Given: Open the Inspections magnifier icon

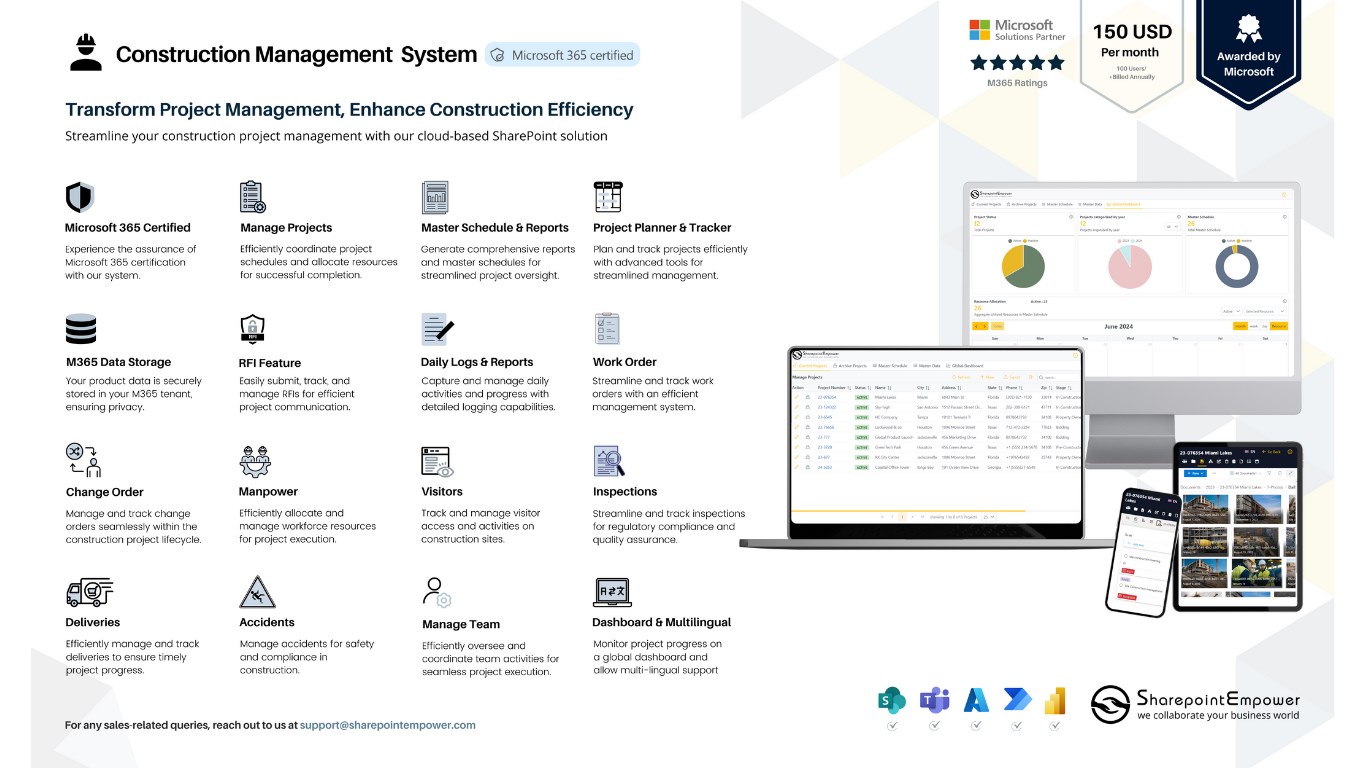Looking at the screenshot, I should (x=609, y=460).
